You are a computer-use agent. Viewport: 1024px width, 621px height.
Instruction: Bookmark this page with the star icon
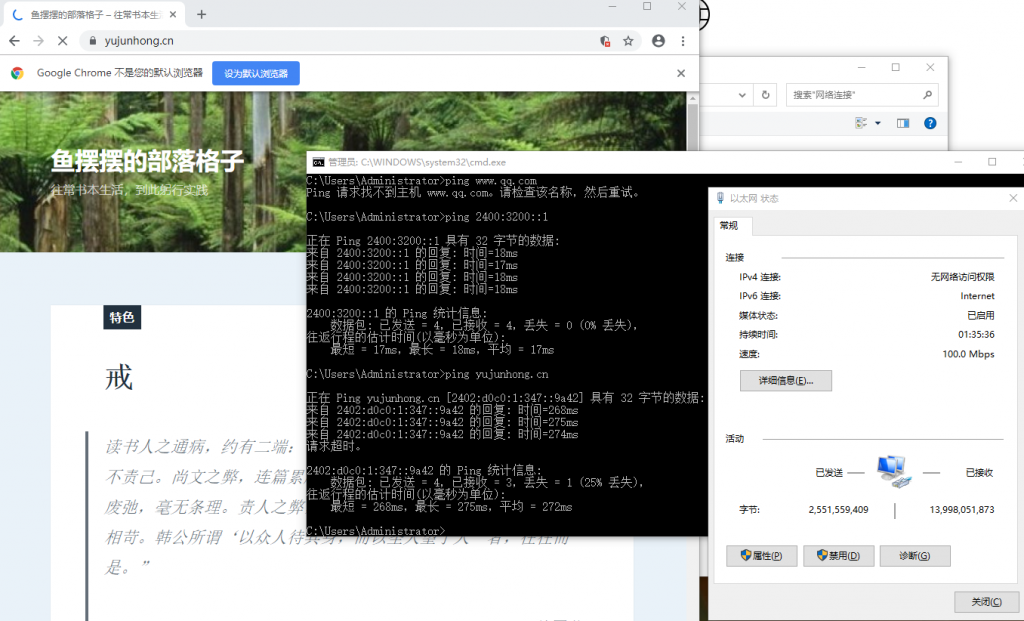(x=628, y=41)
